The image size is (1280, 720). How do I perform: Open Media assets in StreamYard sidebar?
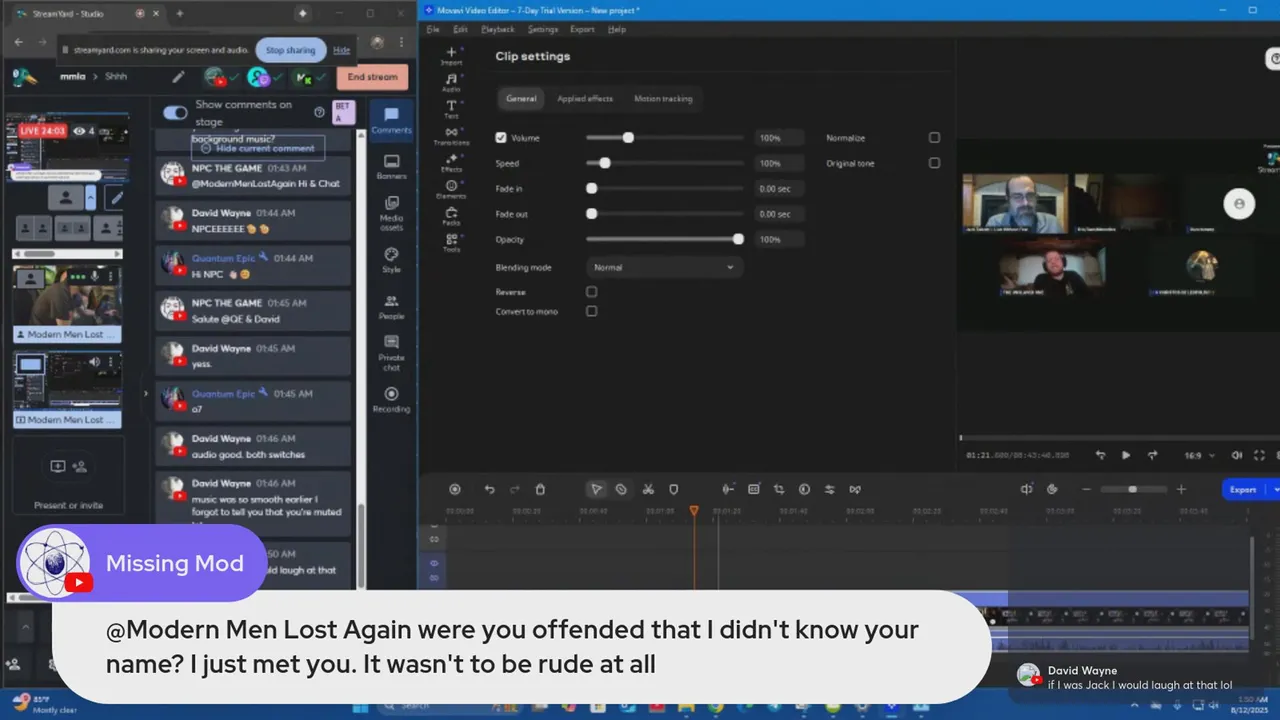click(x=391, y=212)
